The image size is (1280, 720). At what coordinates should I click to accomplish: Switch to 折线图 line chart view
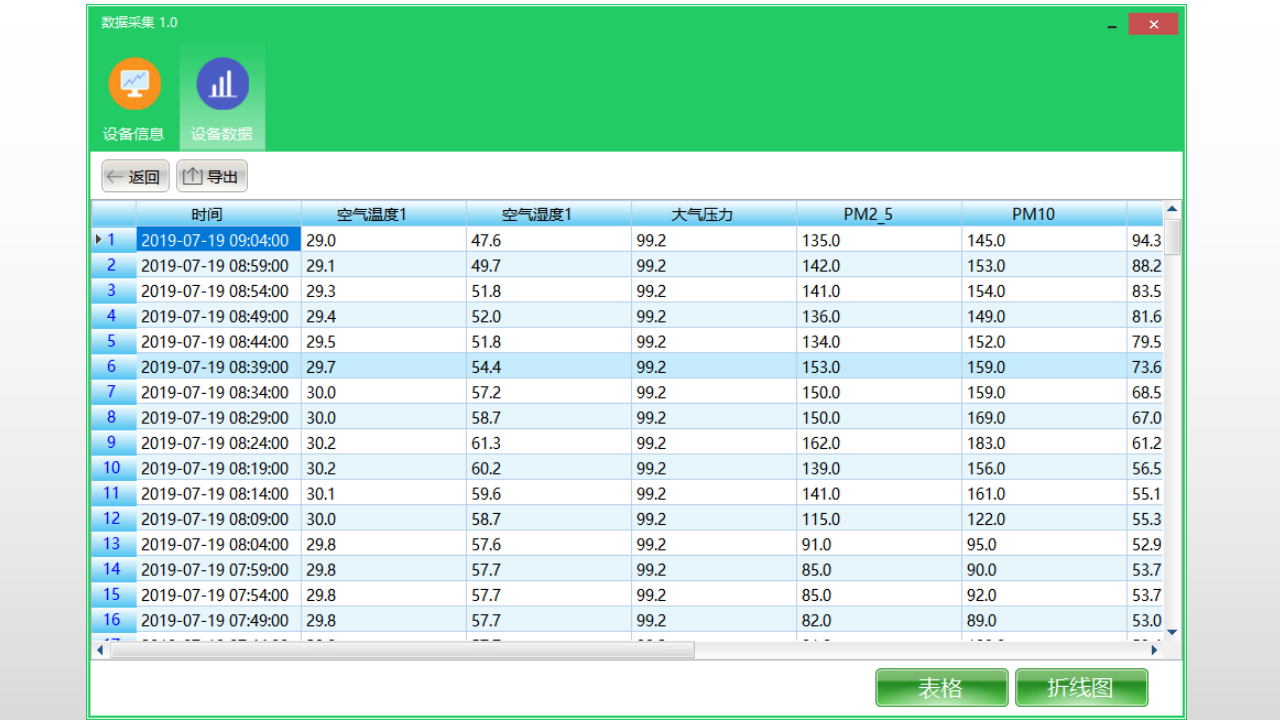[1081, 688]
